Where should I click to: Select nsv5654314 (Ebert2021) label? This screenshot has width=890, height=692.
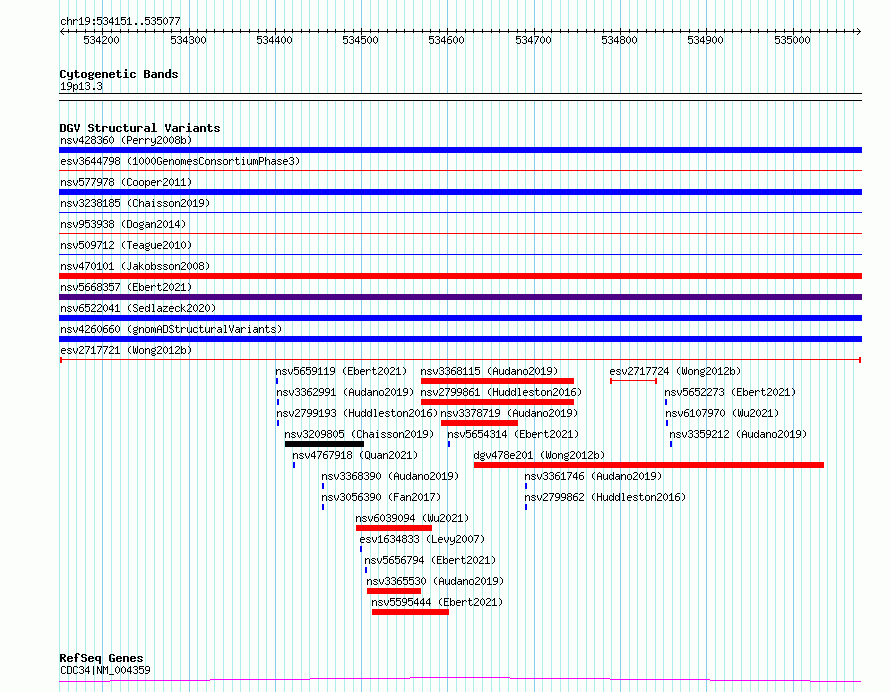(513, 434)
